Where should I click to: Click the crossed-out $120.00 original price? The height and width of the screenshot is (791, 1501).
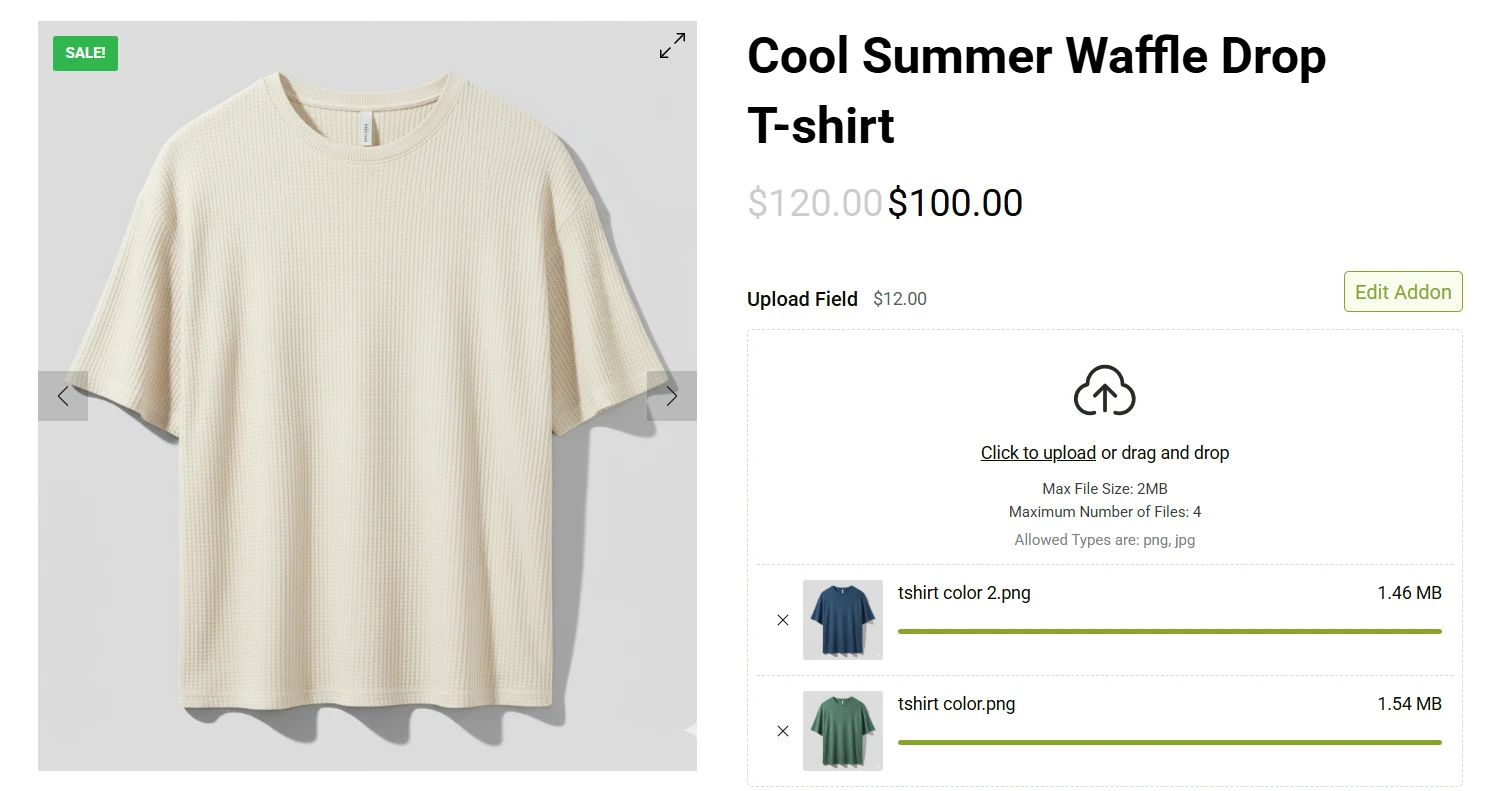[x=815, y=203]
